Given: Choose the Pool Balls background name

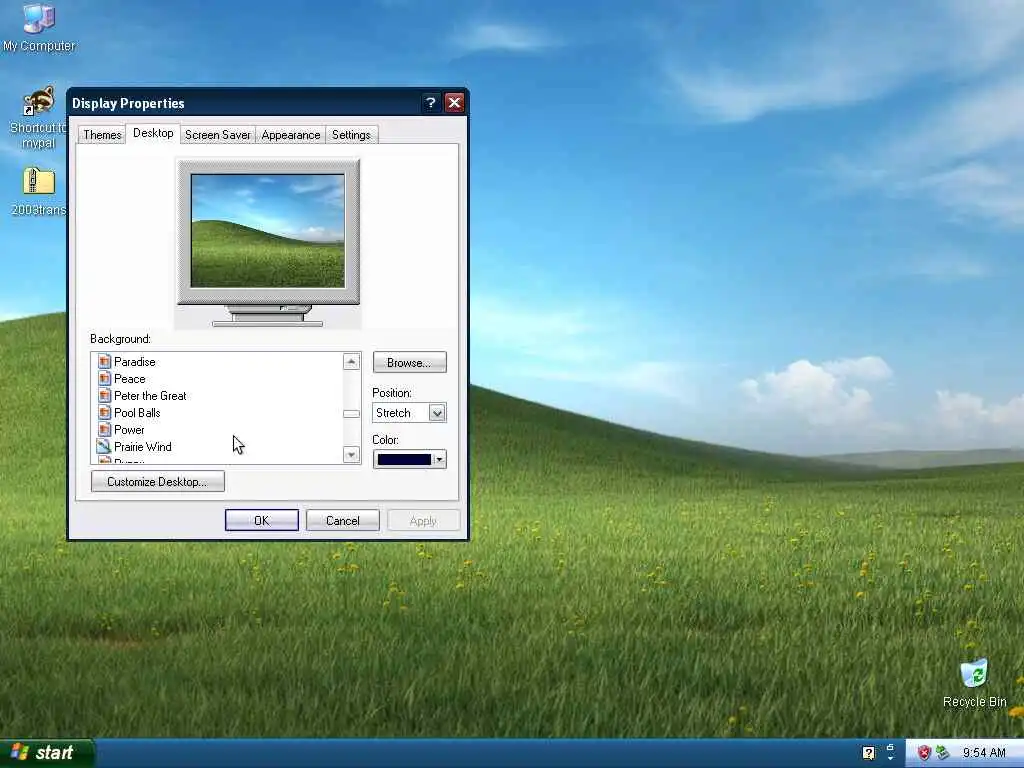Looking at the screenshot, I should pos(136,412).
